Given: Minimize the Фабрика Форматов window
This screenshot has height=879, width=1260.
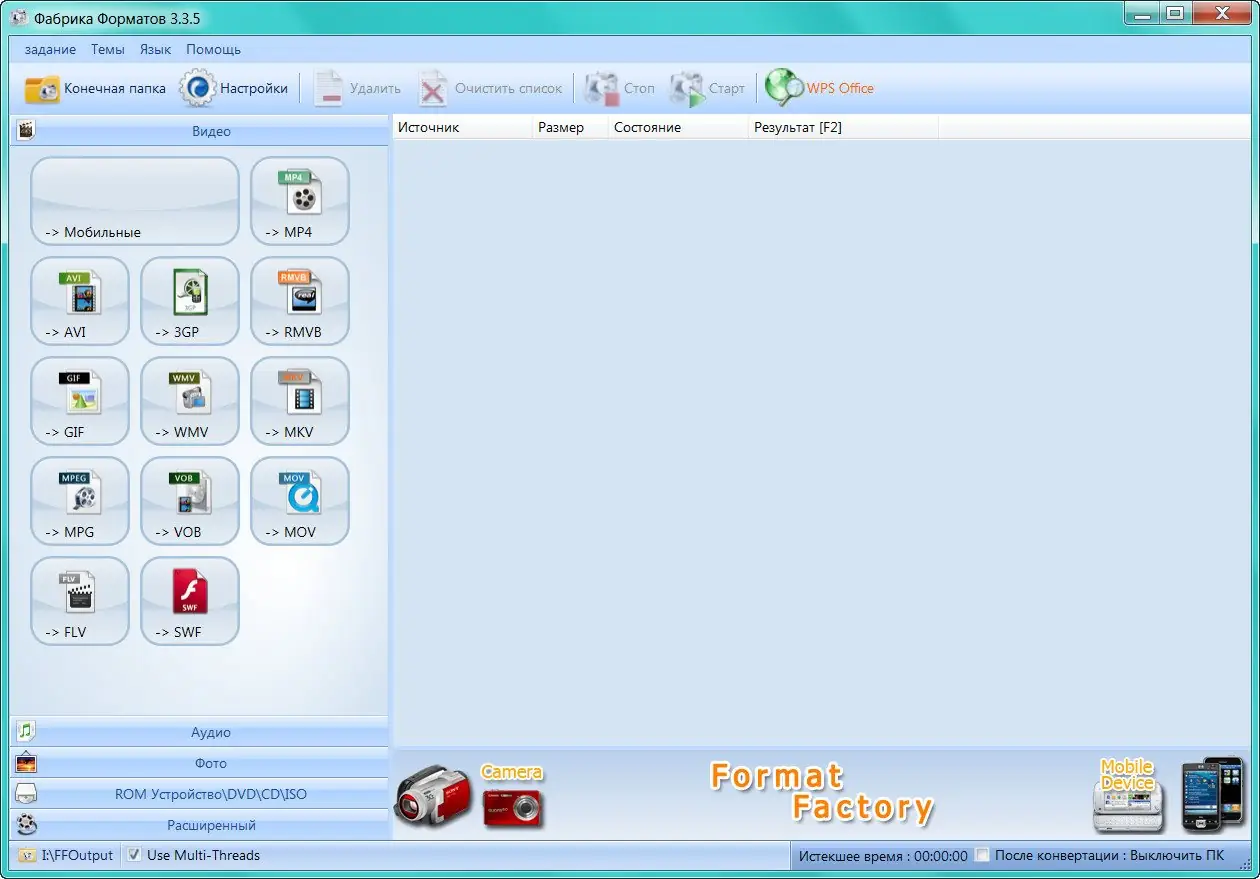Looking at the screenshot, I should (1142, 13).
